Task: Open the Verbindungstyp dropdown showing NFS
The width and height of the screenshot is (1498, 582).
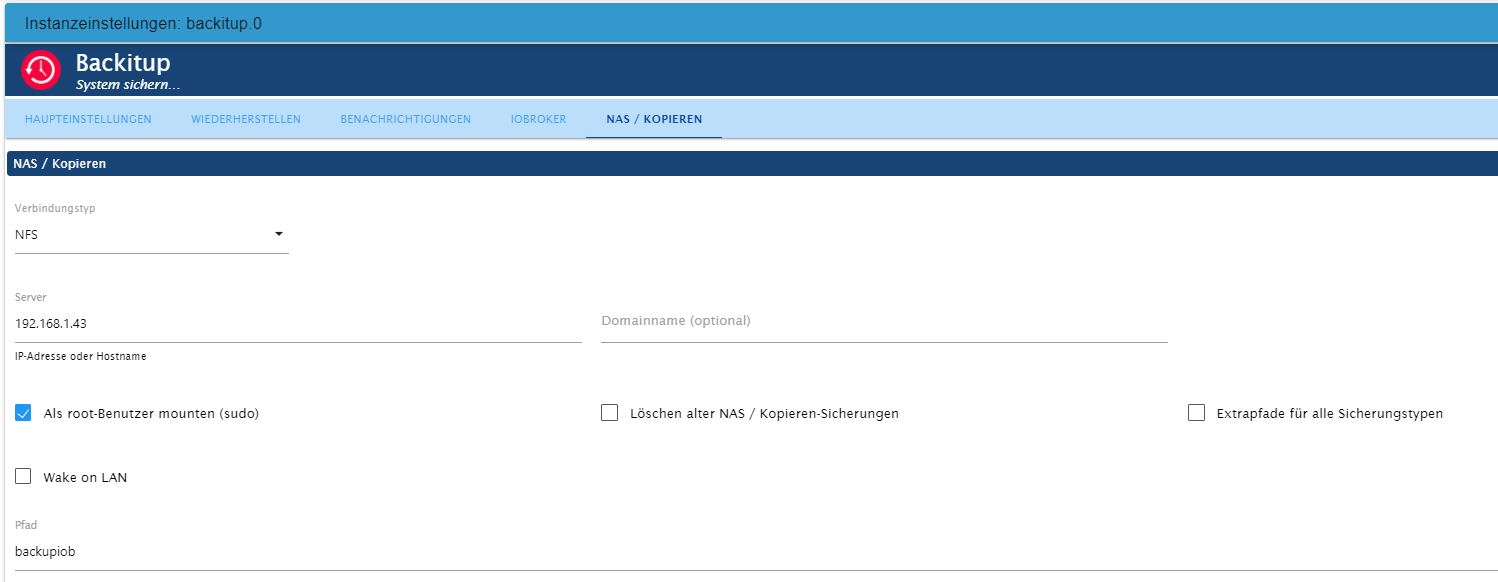Action: pyautogui.click(x=152, y=235)
